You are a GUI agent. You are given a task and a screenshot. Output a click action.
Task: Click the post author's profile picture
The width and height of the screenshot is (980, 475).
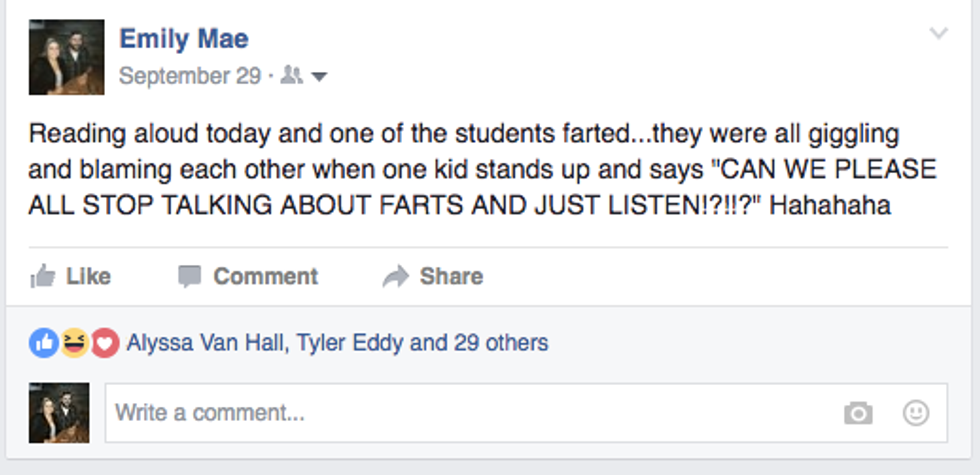[x=67, y=57]
